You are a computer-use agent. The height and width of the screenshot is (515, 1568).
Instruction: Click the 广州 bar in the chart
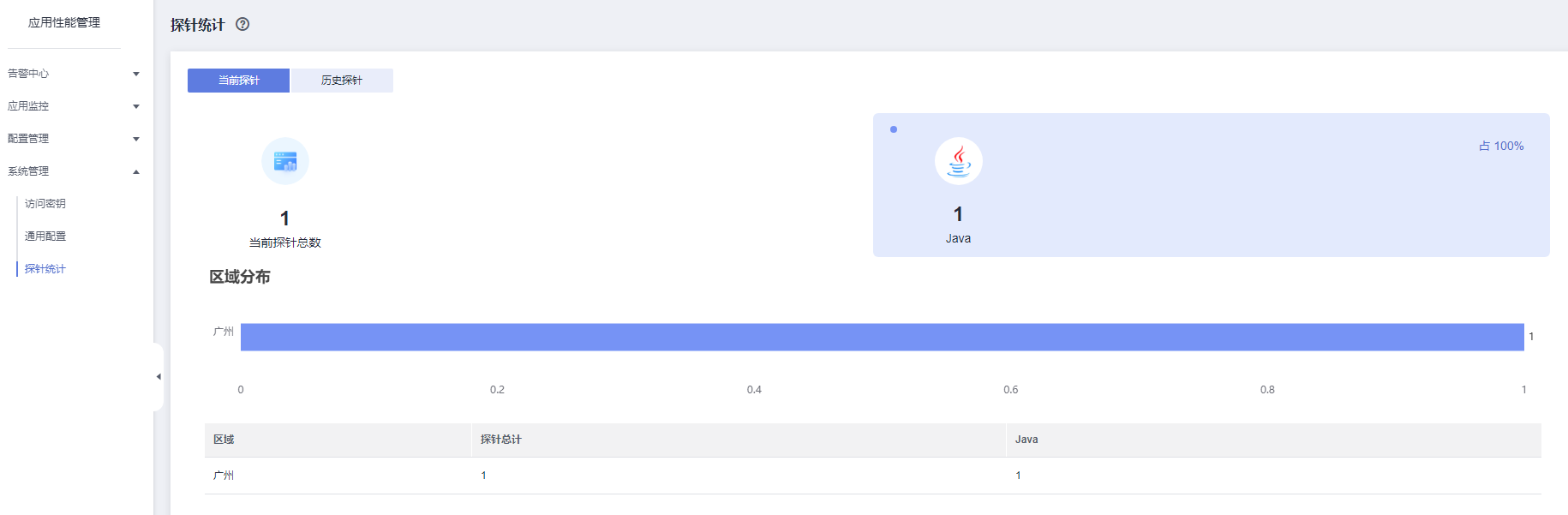882,337
